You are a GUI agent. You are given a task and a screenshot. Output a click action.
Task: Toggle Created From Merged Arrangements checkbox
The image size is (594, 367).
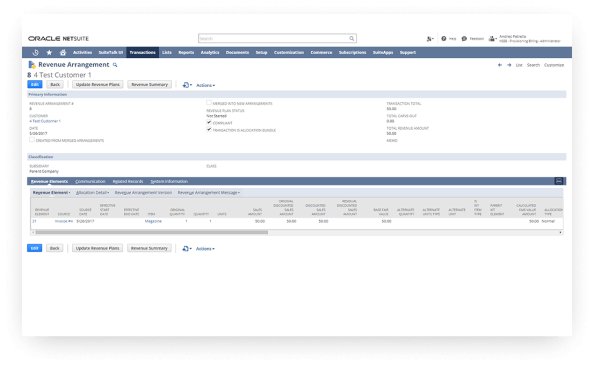[x=32, y=140]
